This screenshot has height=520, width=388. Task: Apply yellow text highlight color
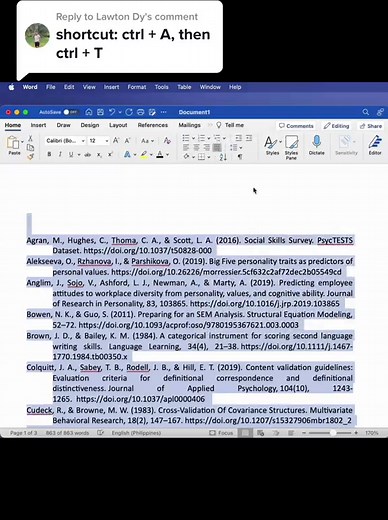pos(144,154)
